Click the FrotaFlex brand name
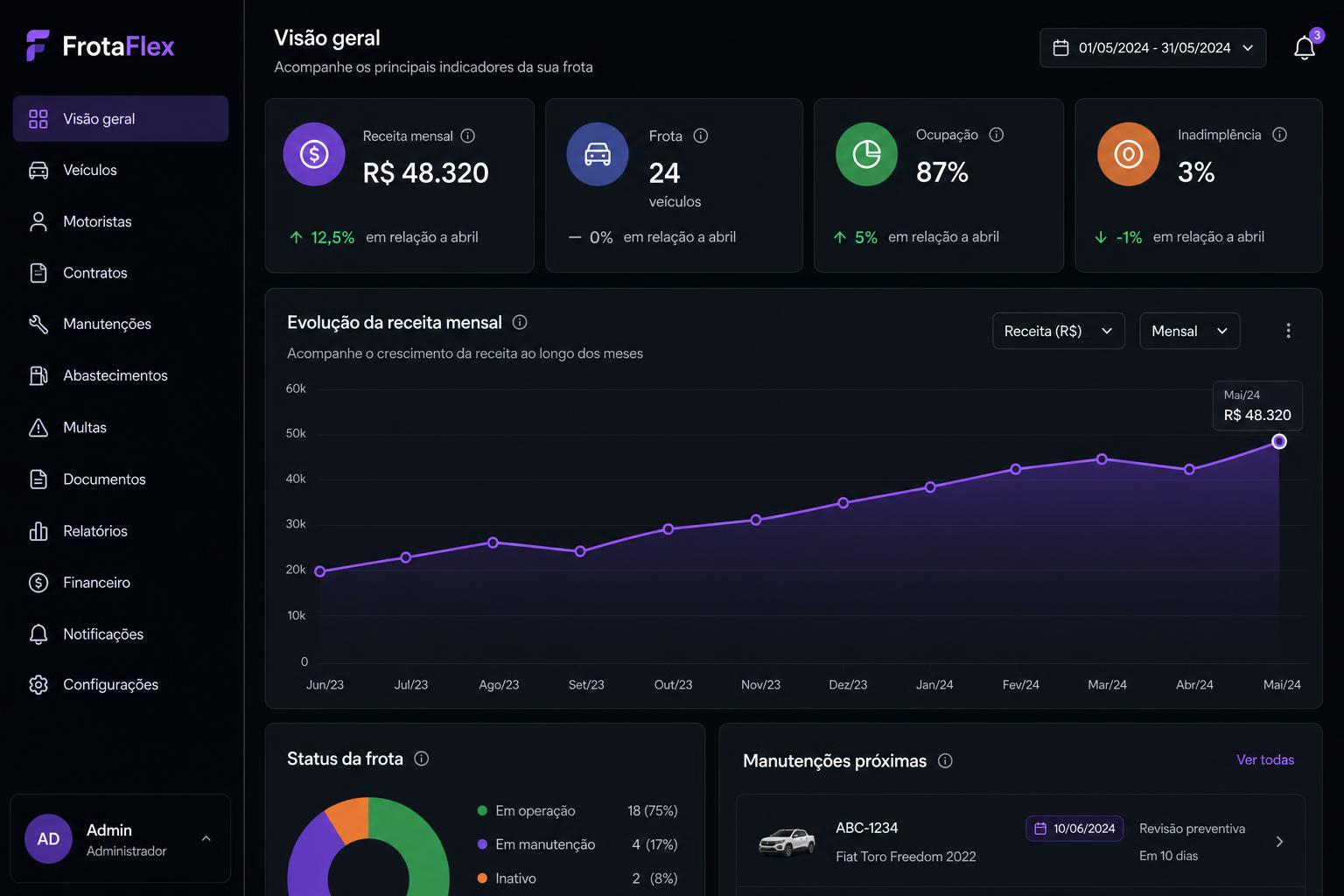The height and width of the screenshot is (896, 1344). tap(118, 46)
